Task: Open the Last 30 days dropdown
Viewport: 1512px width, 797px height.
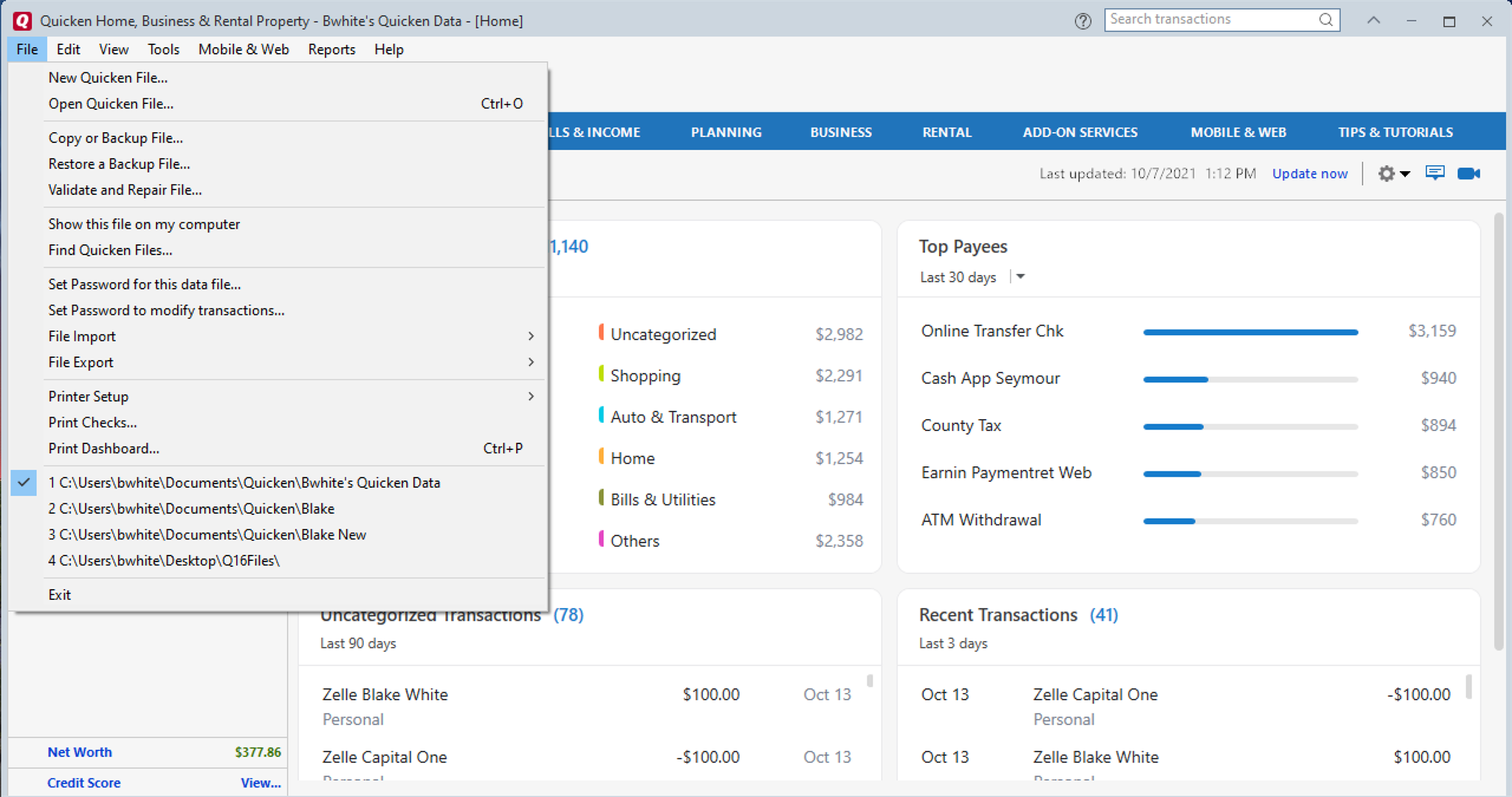Action: coord(1020,277)
